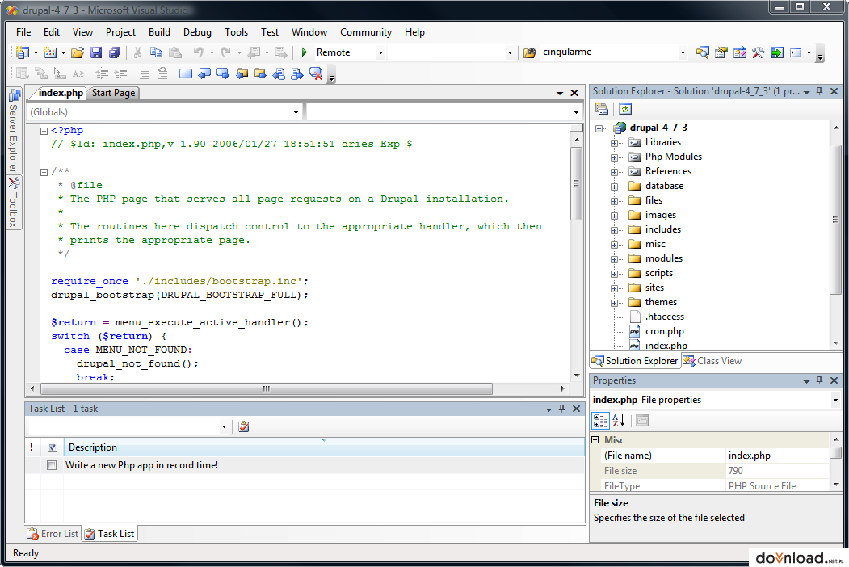Click the Save All icon
This screenshot has height=567, width=849.
click(x=114, y=53)
